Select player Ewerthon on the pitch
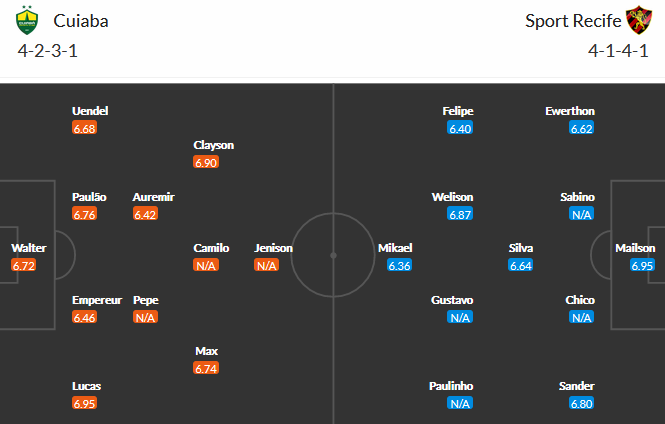 point(570,111)
